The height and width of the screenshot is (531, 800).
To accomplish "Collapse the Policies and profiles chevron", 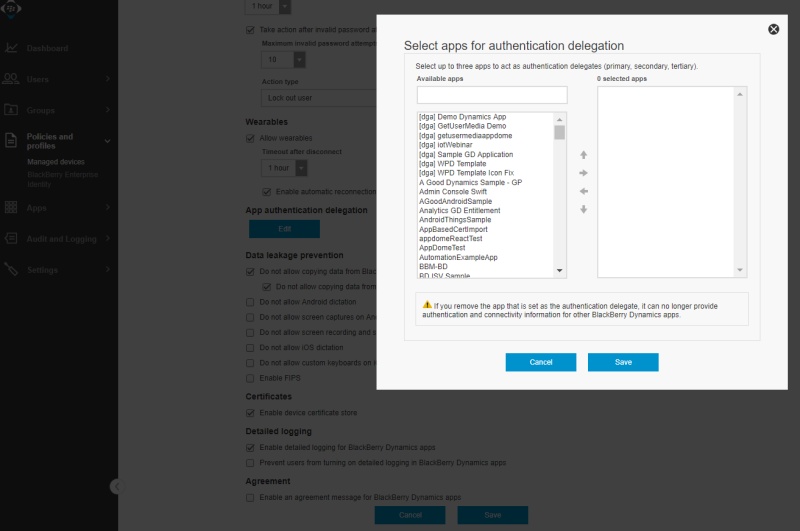I will pos(107,141).
